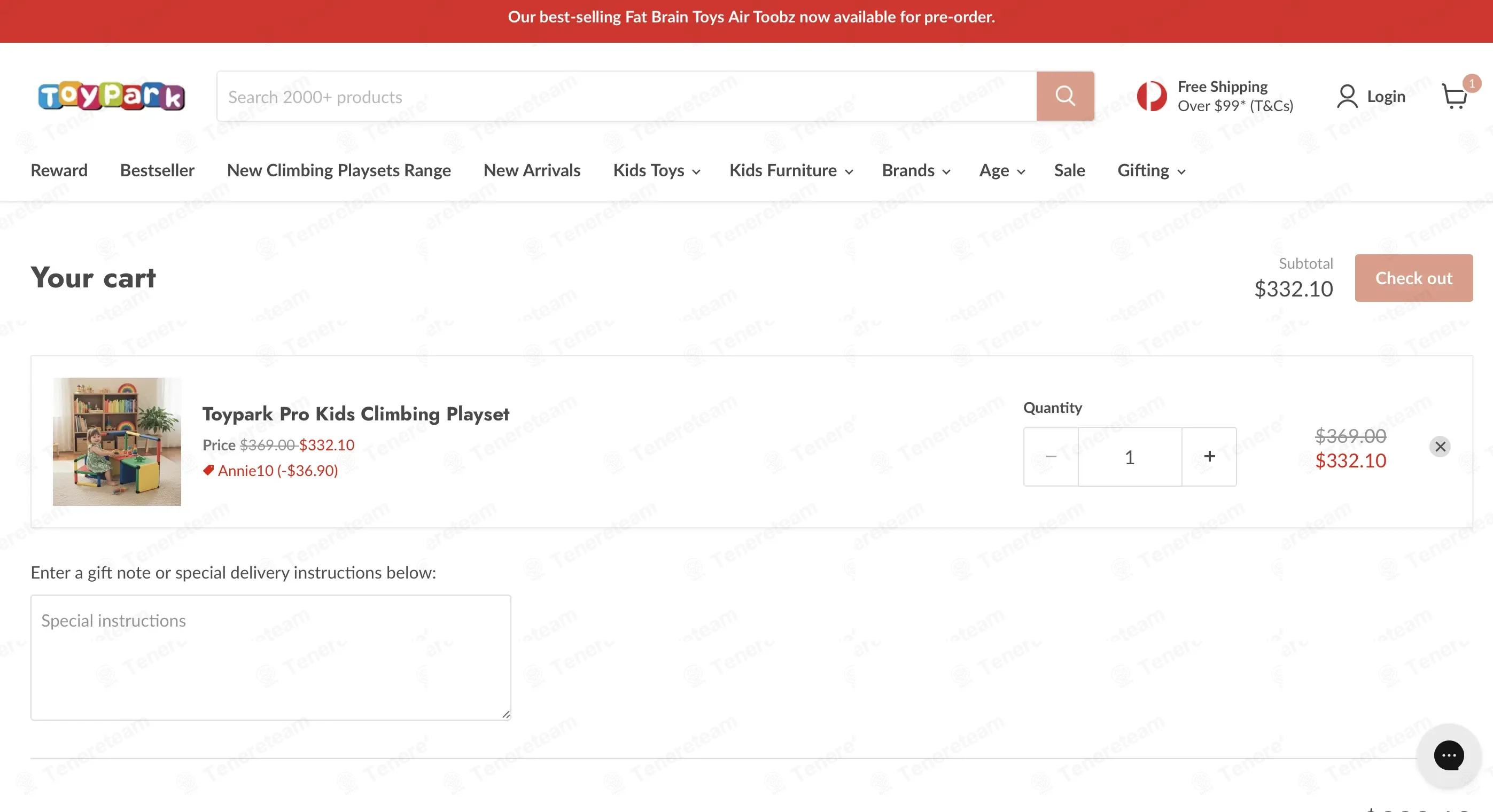Open the Sale page

click(x=1069, y=170)
